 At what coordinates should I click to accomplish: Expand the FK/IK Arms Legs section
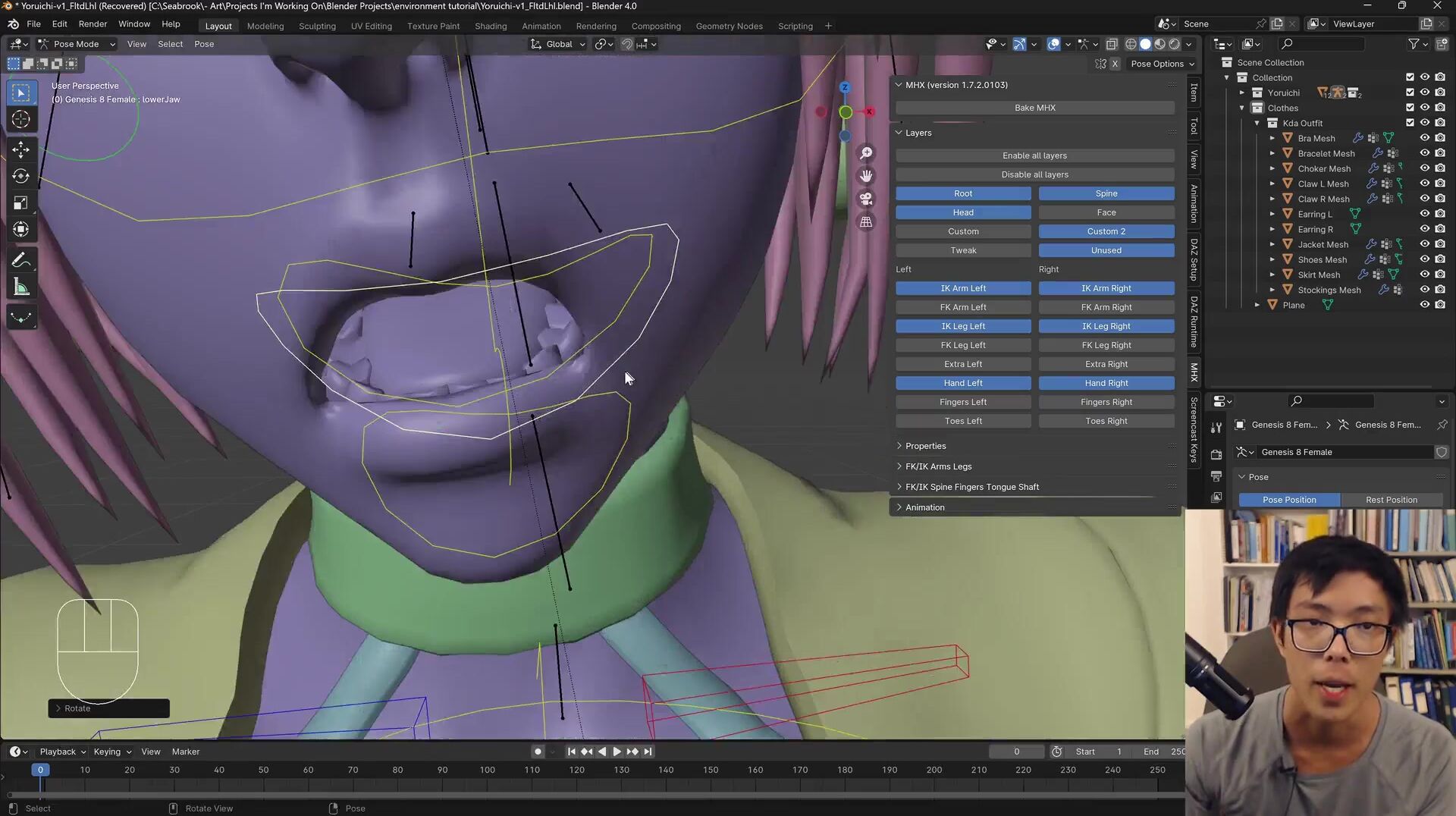(x=938, y=466)
